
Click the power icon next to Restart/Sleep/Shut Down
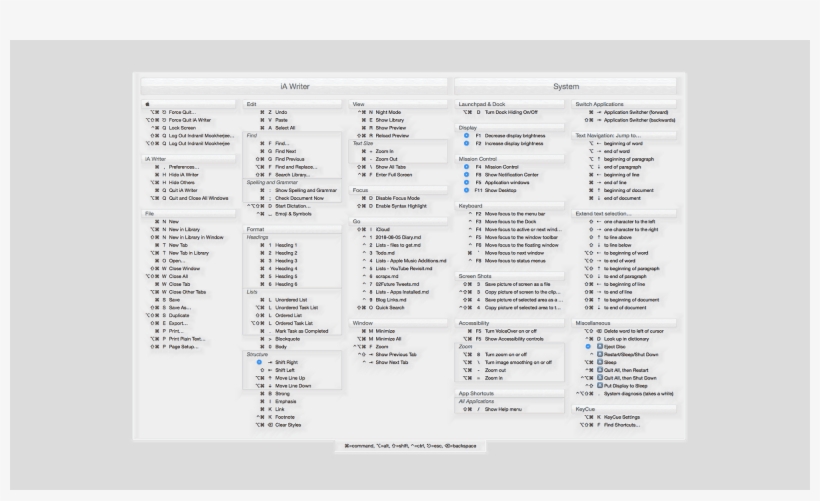tap(600, 355)
